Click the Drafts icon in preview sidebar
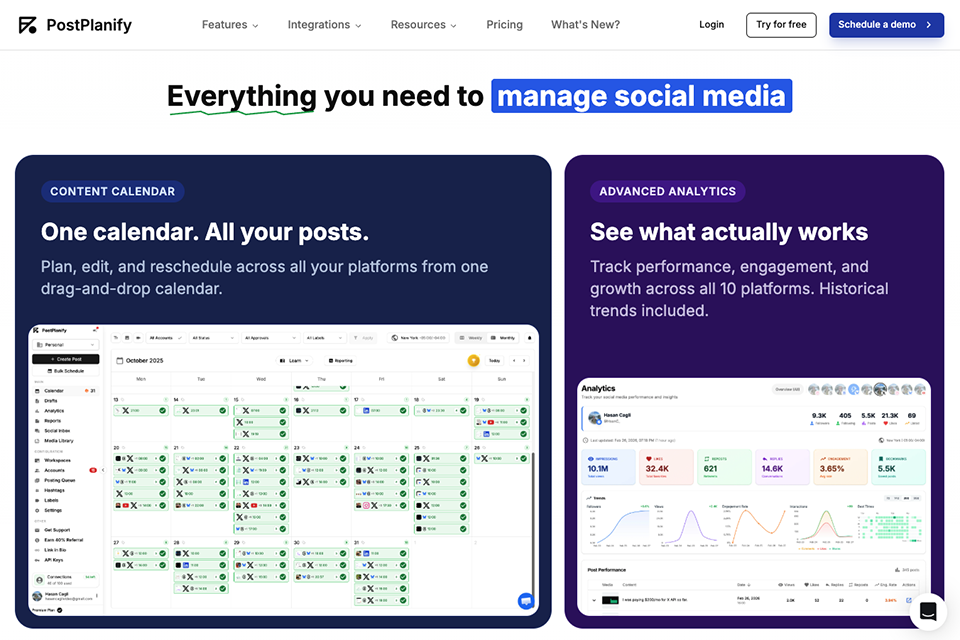This screenshot has width=960, height=640. pyautogui.click(x=37, y=401)
